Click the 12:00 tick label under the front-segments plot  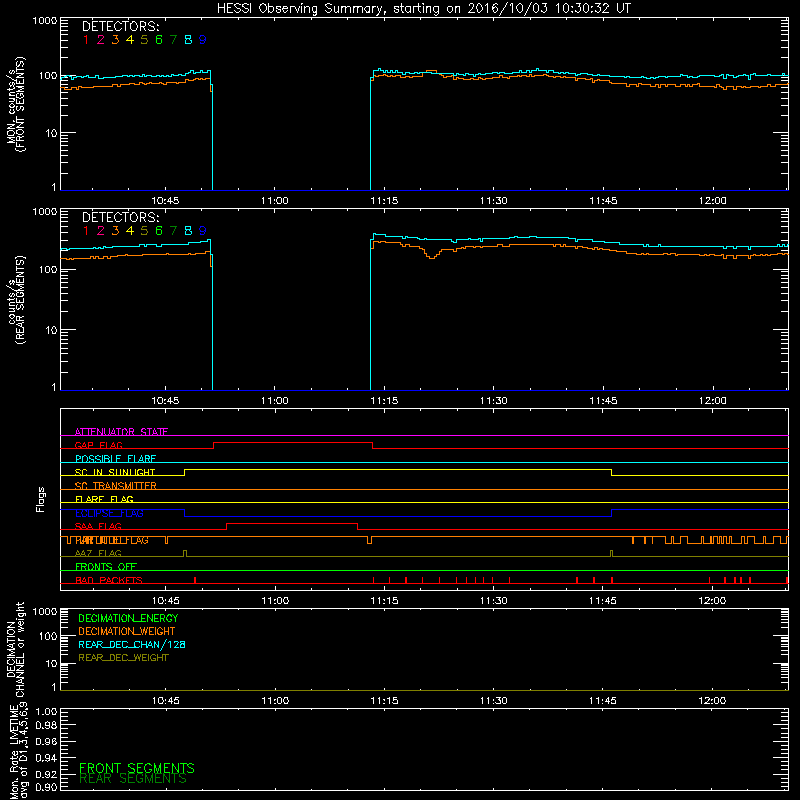(713, 201)
